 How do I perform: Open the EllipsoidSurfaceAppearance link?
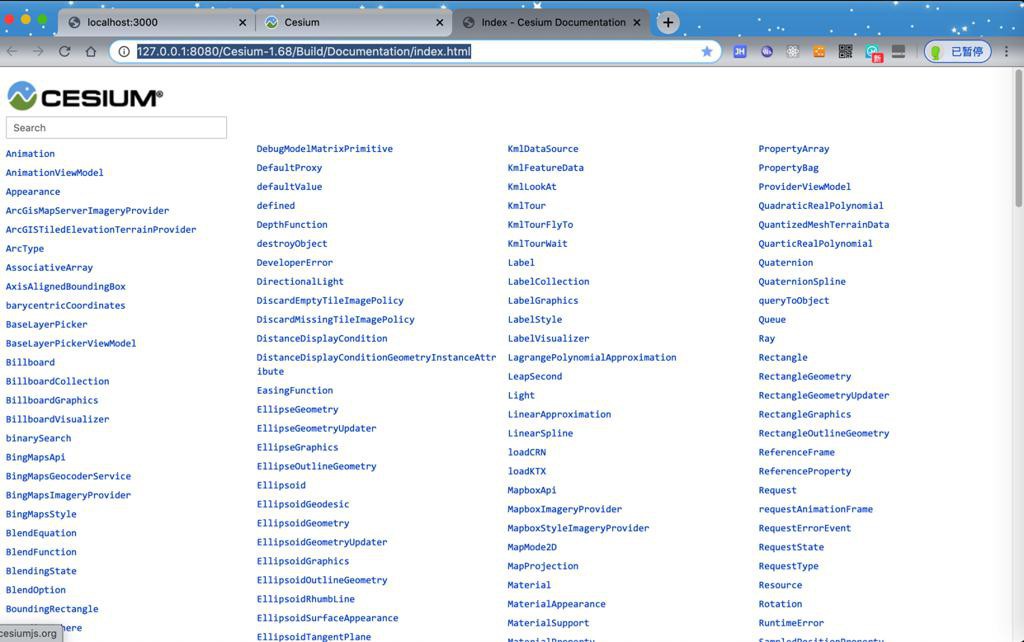[327, 618]
